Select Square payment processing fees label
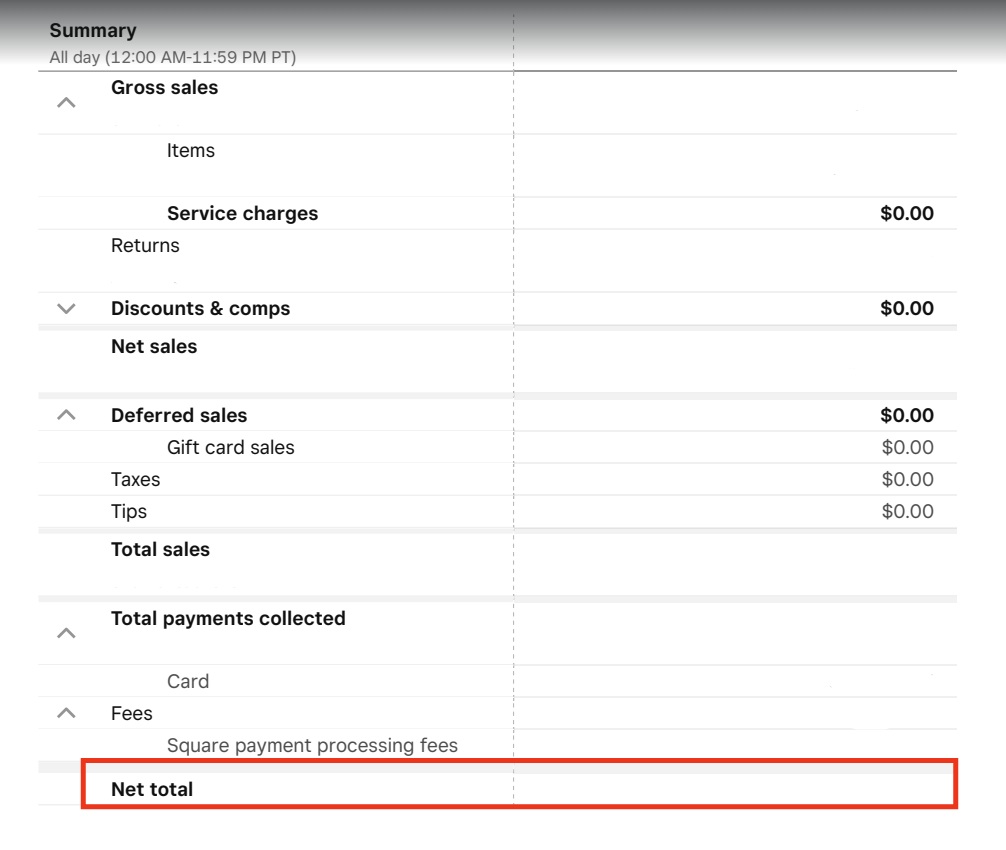 click(312, 746)
